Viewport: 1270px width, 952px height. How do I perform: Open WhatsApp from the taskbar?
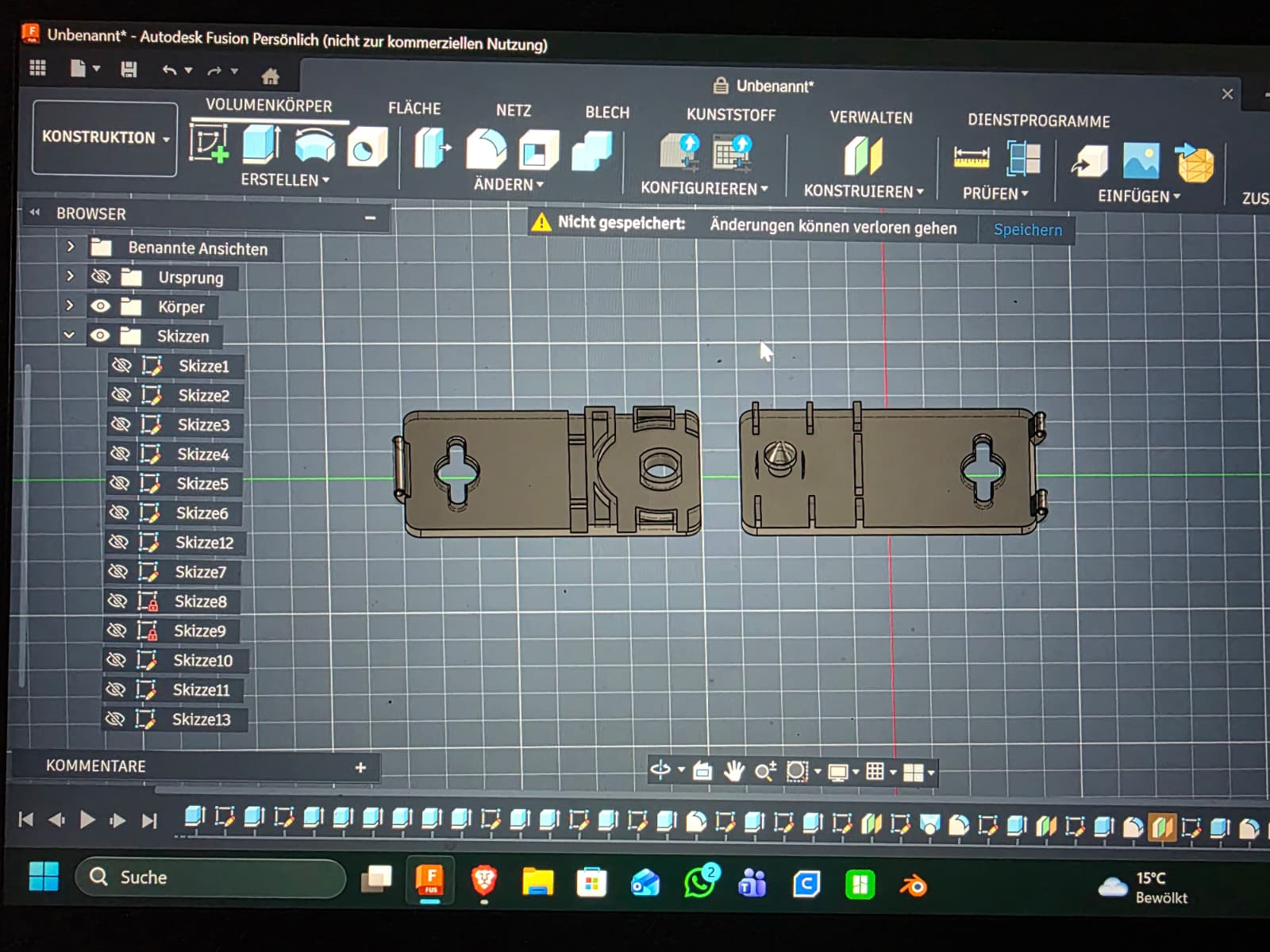point(699,883)
